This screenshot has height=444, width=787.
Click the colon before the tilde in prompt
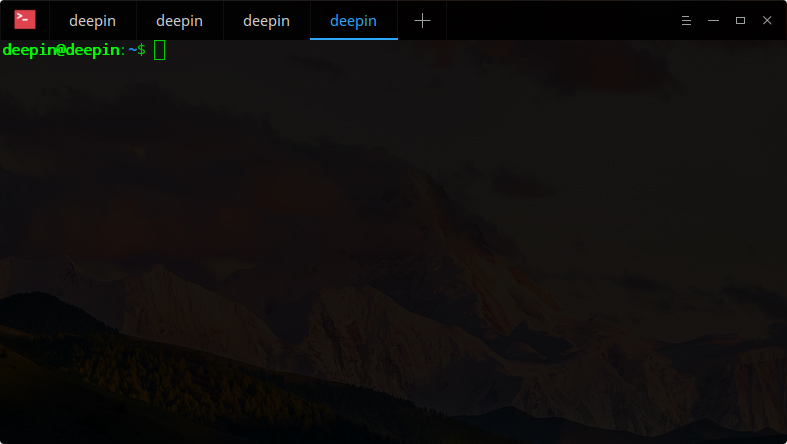coord(124,50)
